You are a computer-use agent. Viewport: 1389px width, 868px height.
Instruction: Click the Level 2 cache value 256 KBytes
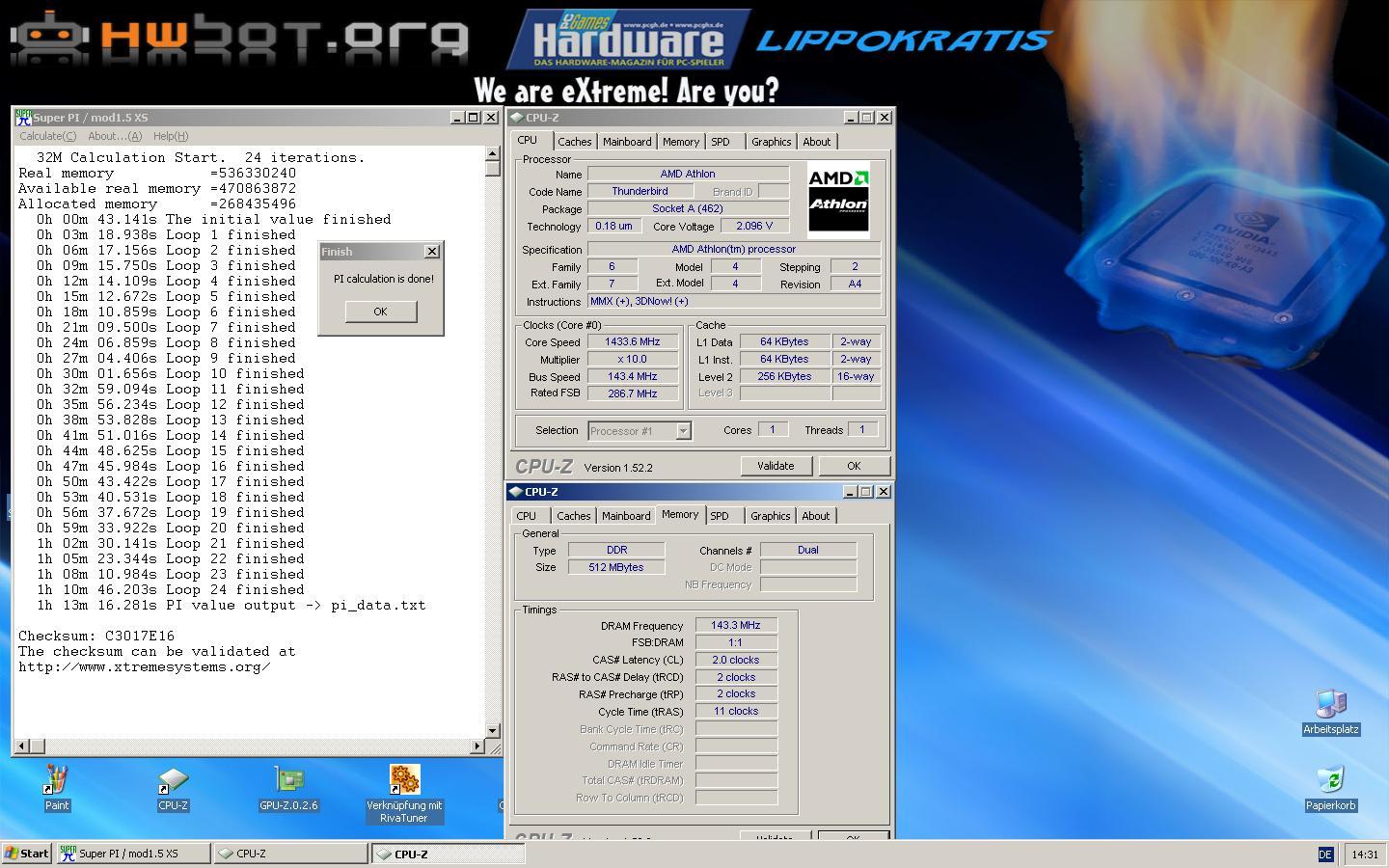(x=785, y=377)
